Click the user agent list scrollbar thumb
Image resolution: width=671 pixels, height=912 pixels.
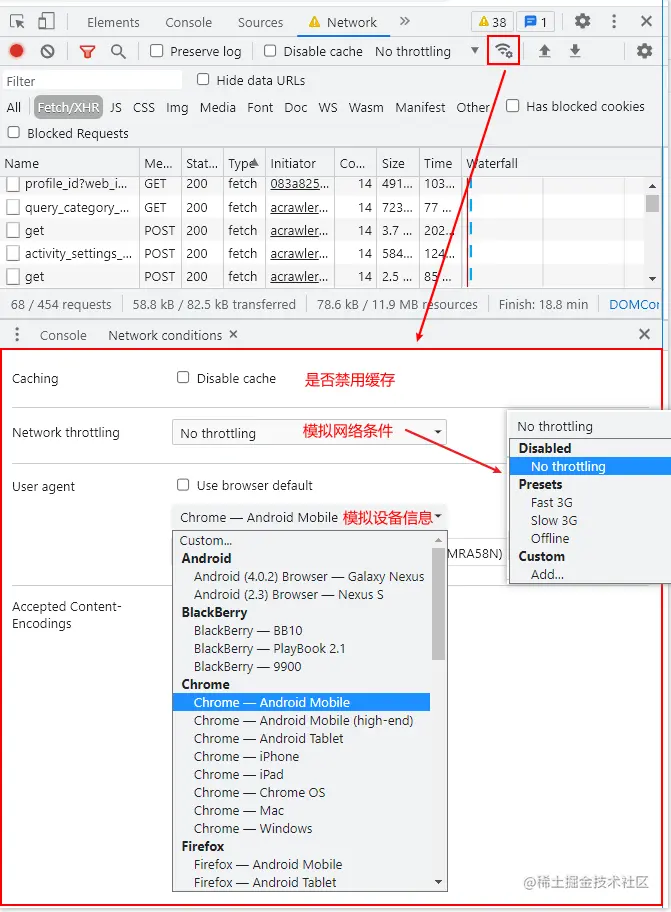tap(438, 604)
